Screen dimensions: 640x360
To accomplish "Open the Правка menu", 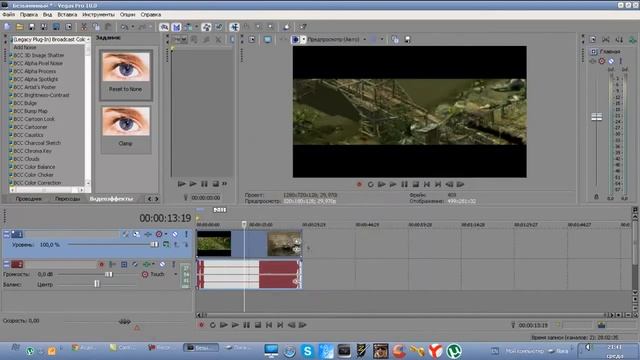I will (x=29, y=14).
